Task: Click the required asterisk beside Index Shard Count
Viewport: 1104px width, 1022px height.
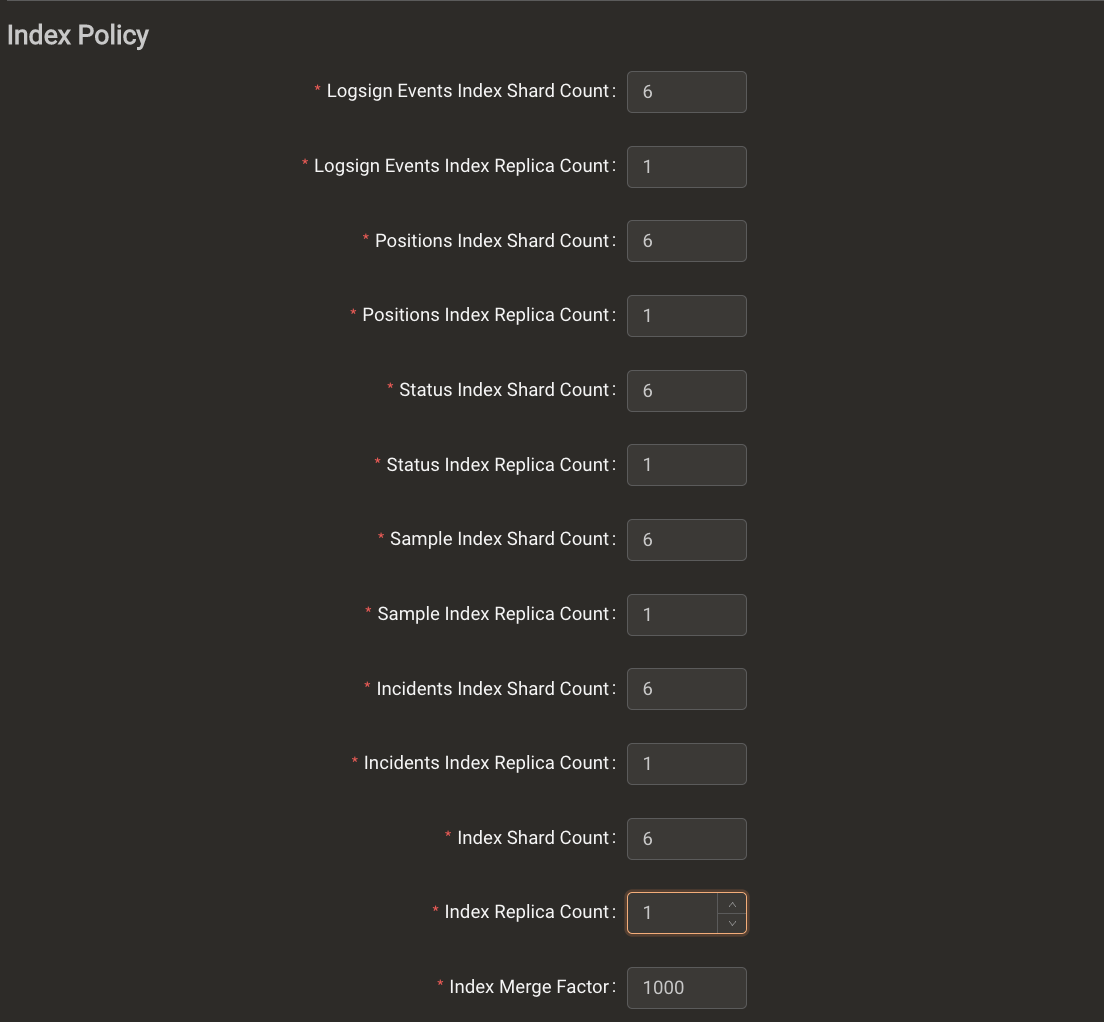Action: tap(447, 837)
